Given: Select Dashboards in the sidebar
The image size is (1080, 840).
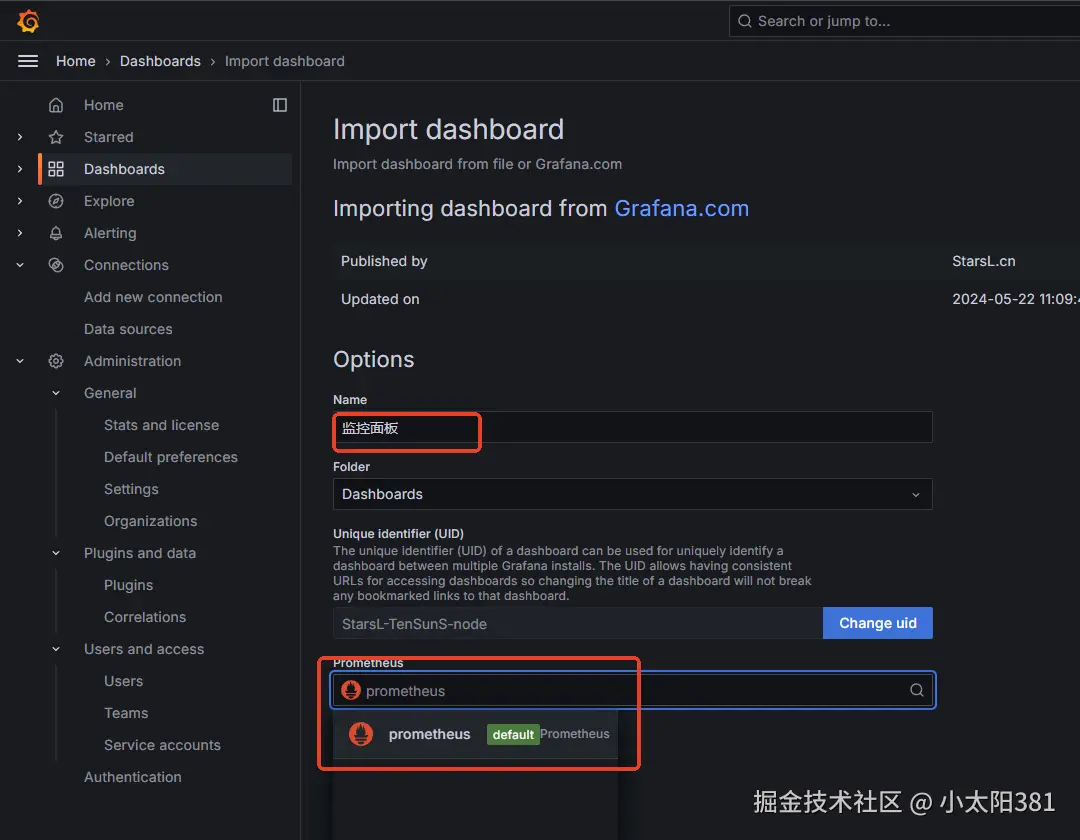Looking at the screenshot, I should click(124, 169).
